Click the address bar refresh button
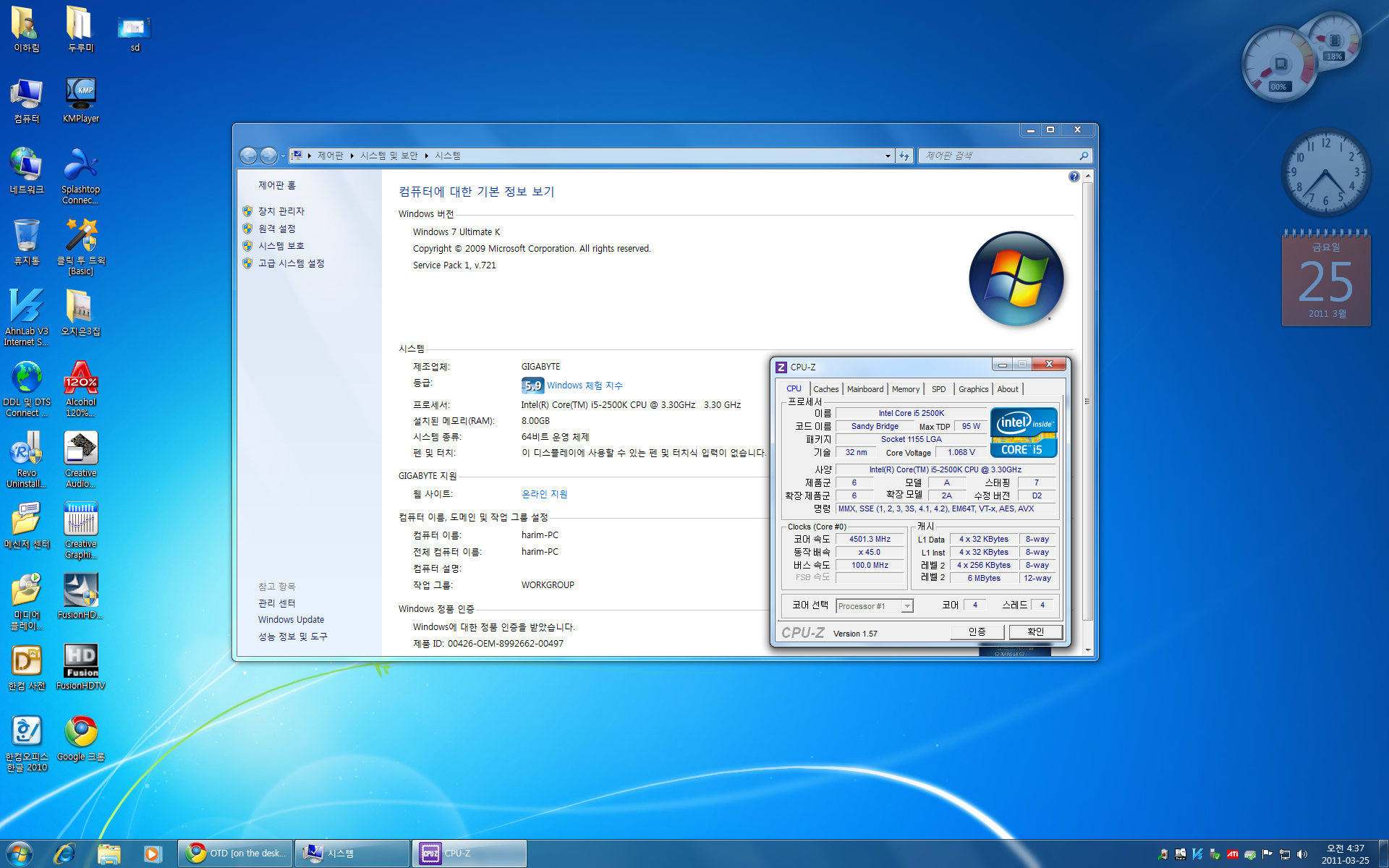This screenshot has height=868, width=1389. (904, 156)
